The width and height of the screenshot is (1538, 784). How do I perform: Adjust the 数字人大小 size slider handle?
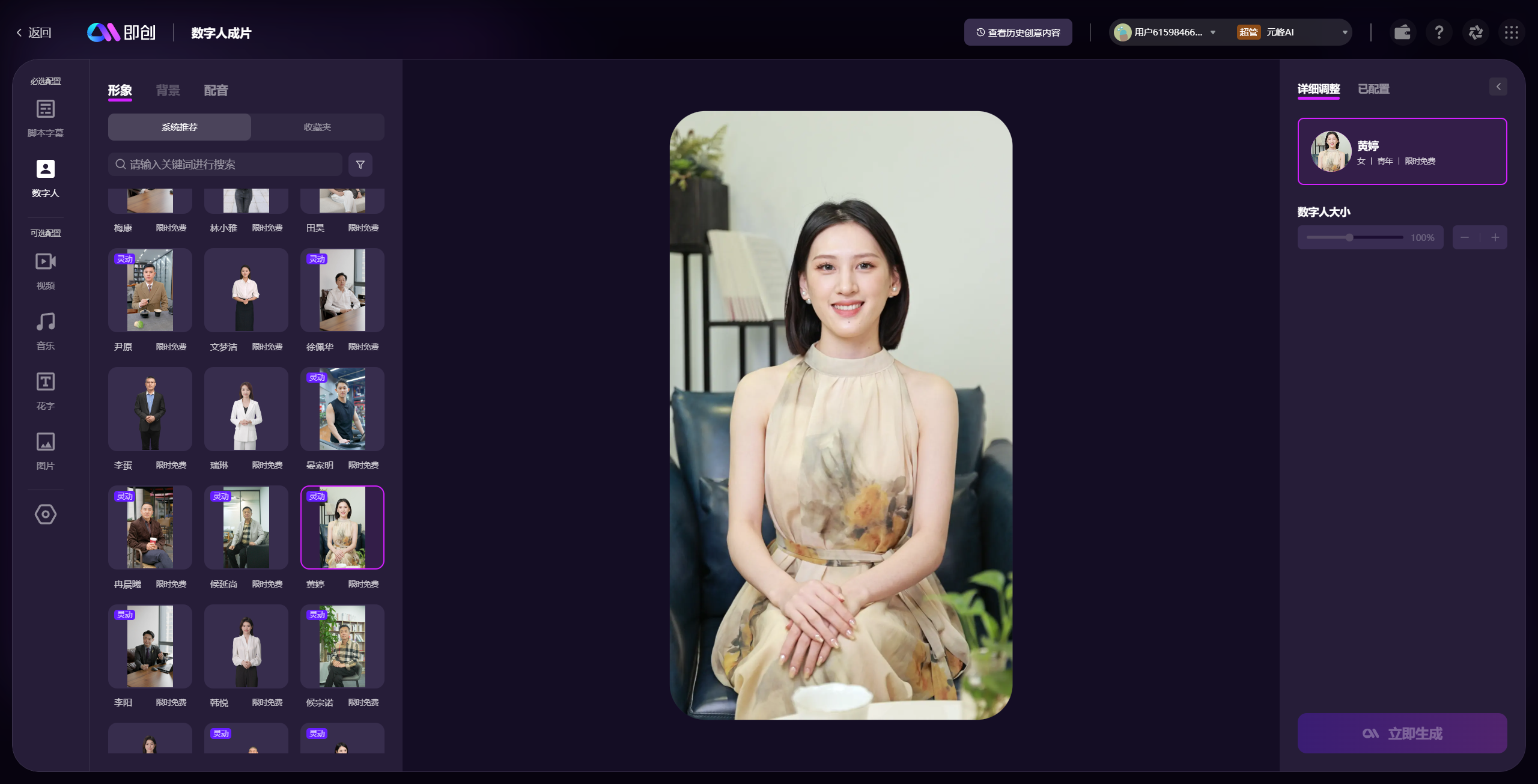1349,238
